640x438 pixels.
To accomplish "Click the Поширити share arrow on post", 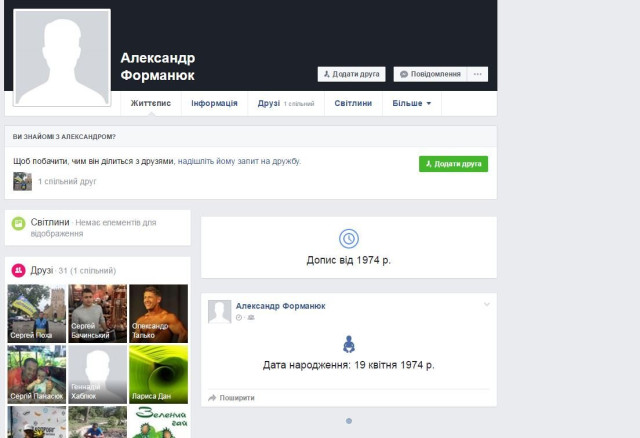I will [x=212, y=398].
